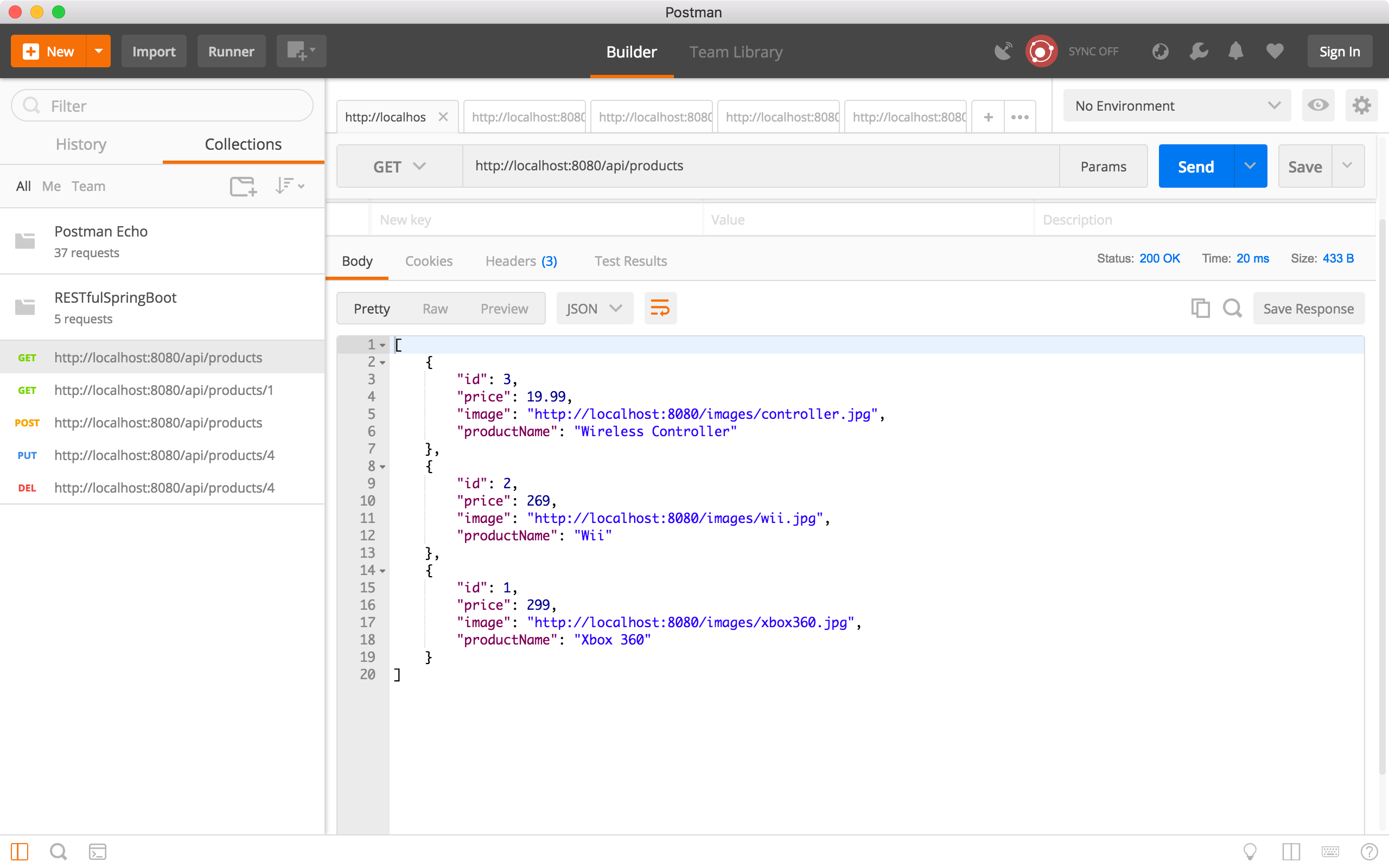Open the JSON format dropdown
This screenshot has height=868, width=1389.
click(595, 308)
